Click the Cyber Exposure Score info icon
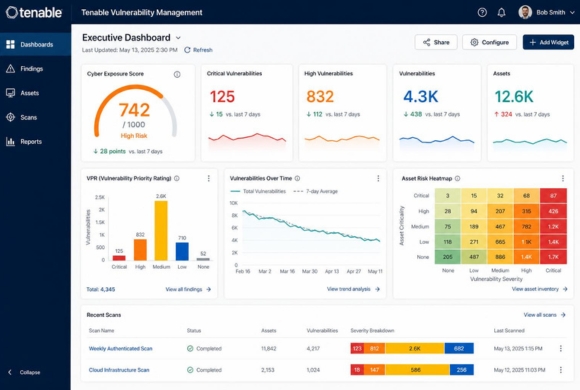This screenshot has height=390, width=580. (x=177, y=74)
